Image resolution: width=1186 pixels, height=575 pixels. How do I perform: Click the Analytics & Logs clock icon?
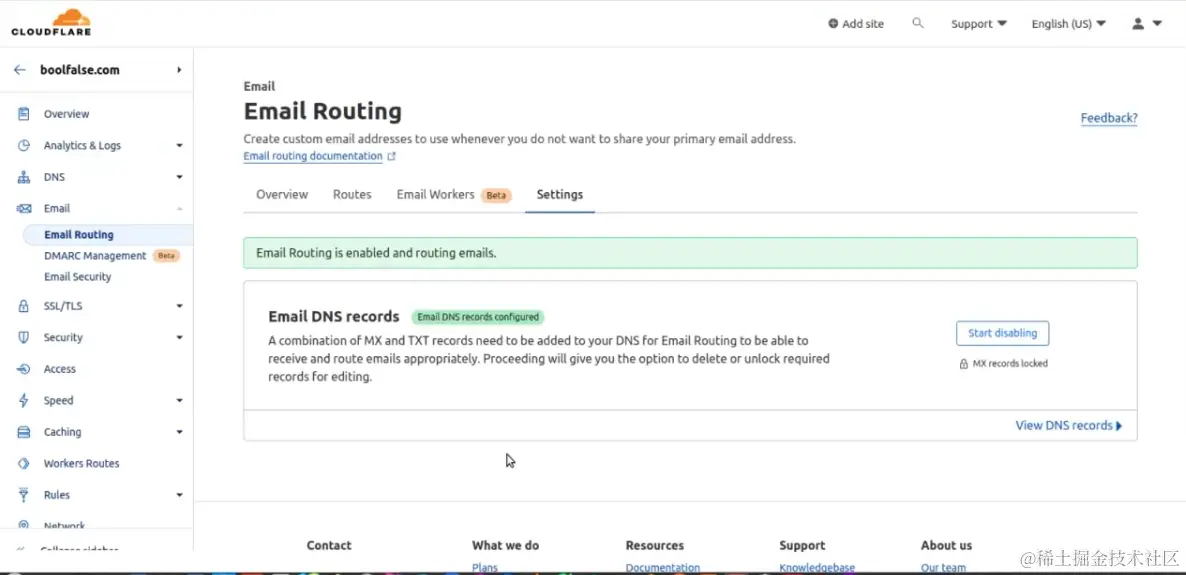23,145
